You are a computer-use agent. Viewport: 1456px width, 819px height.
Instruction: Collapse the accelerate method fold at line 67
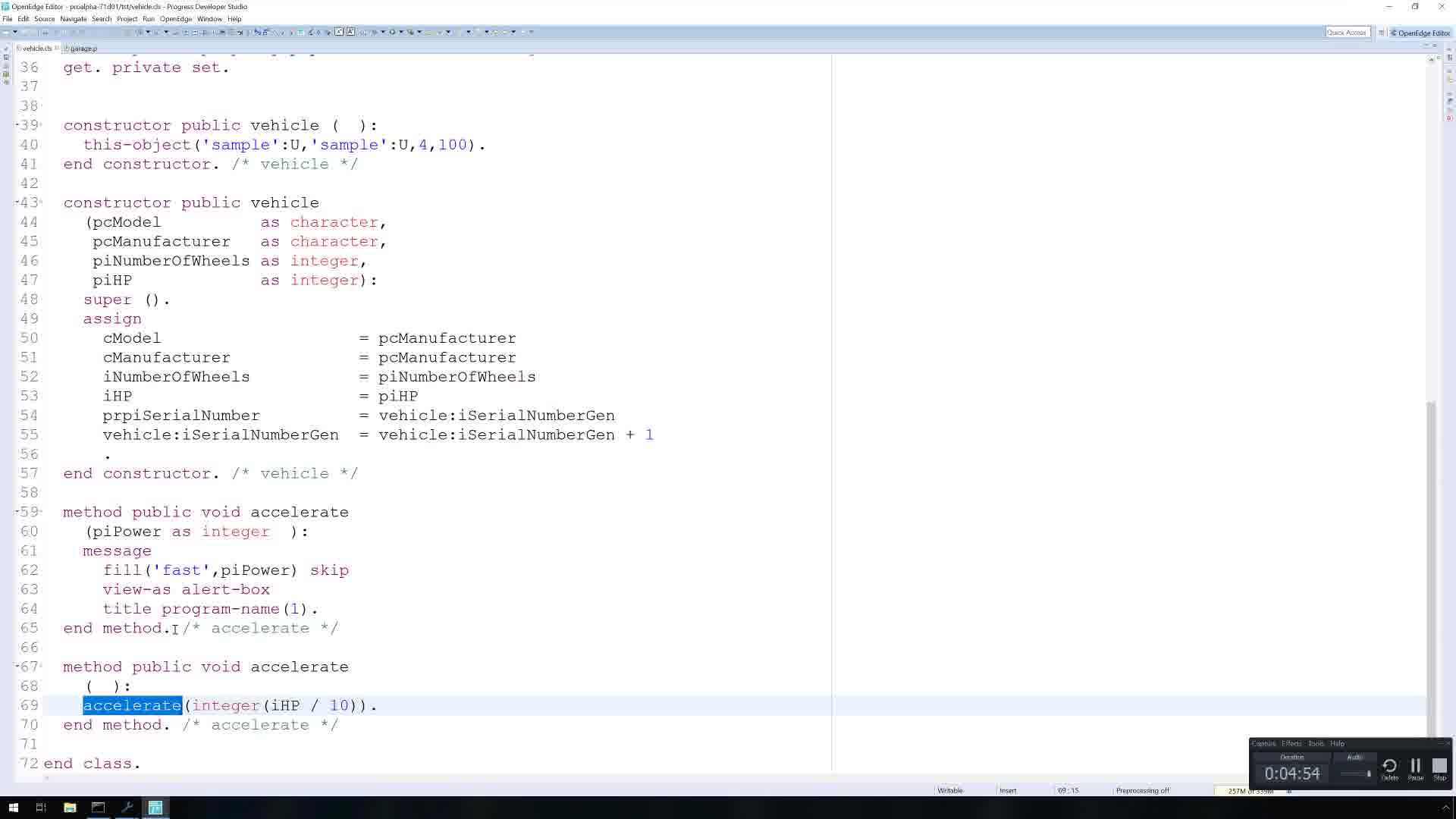17,667
